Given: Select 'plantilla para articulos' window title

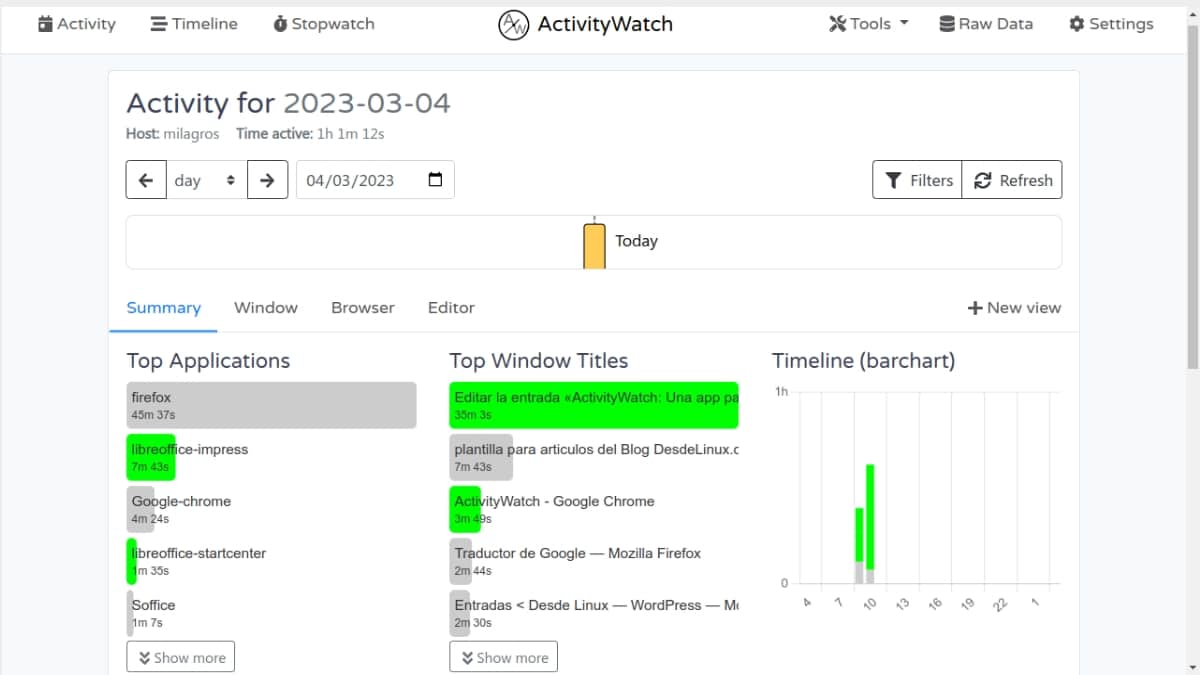Looking at the screenshot, I should (594, 457).
